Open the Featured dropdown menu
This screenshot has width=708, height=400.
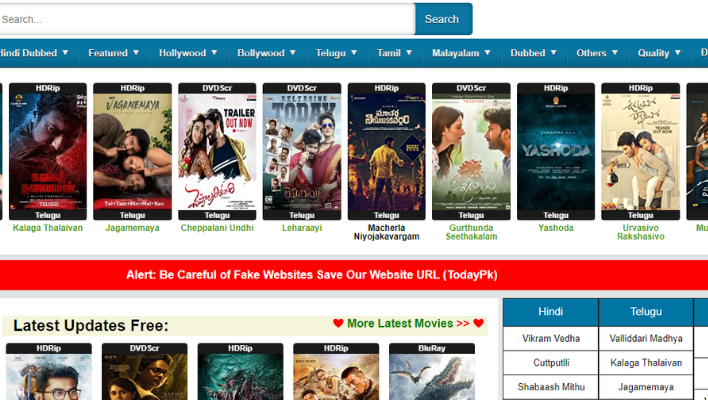[x=114, y=53]
